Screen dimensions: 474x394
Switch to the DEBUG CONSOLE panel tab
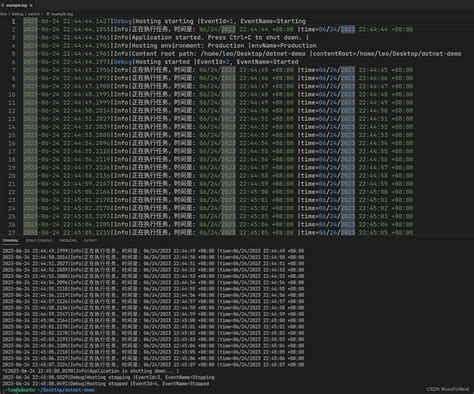pyautogui.click(x=39, y=240)
